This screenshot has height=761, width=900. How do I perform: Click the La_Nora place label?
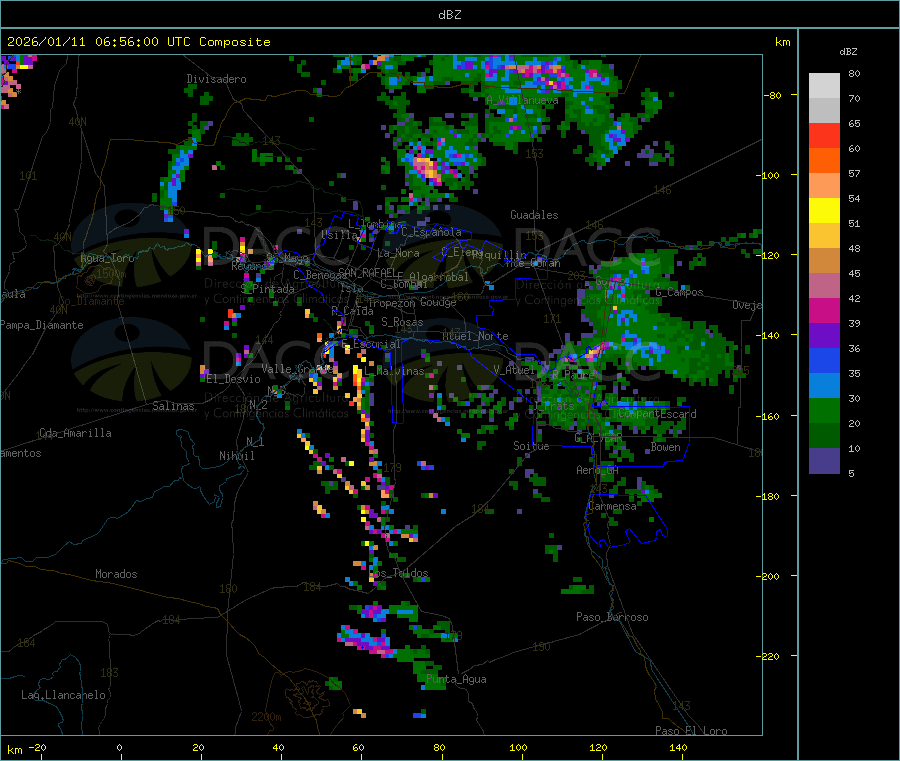click(398, 253)
